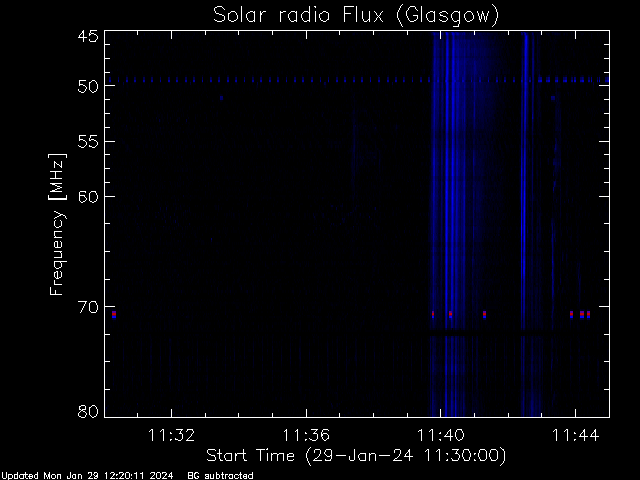Image resolution: width=640 pixels, height=480 pixels.
Task: Click the 50 frequency tick label
Action: (x=88, y=86)
